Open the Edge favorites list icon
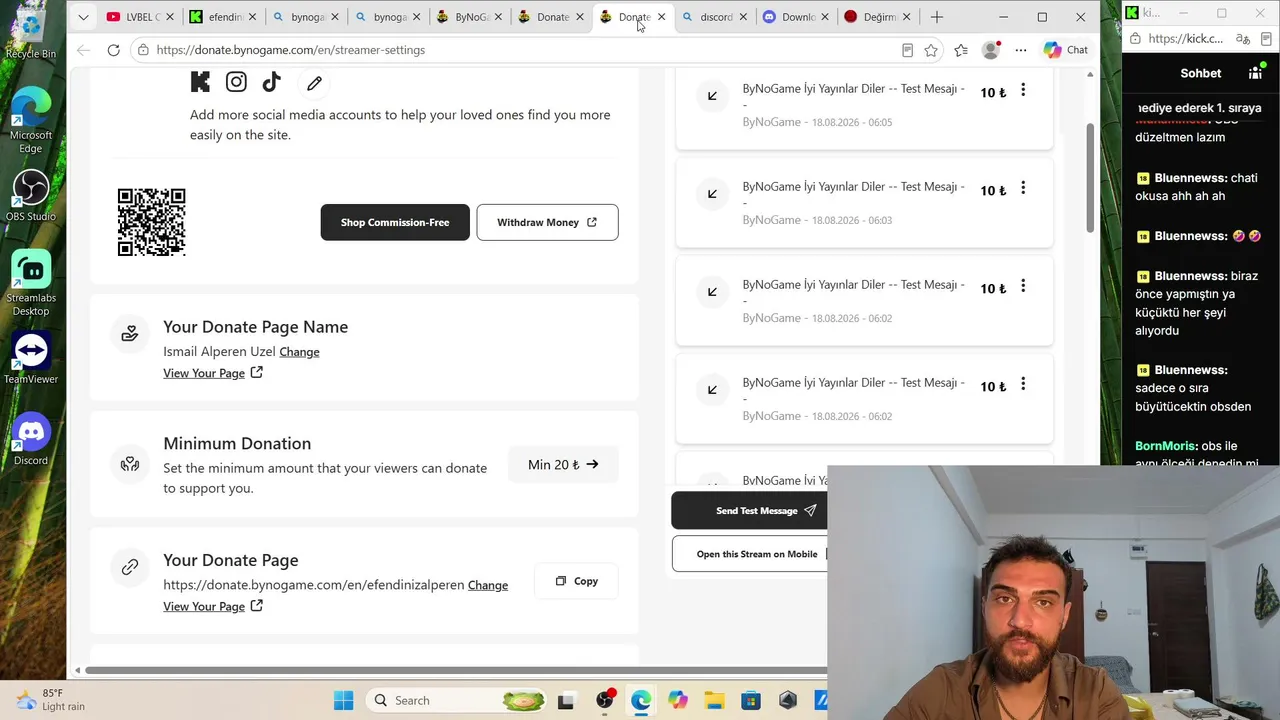Image resolution: width=1280 pixels, height=720 pixels. (x=961, y=50)
